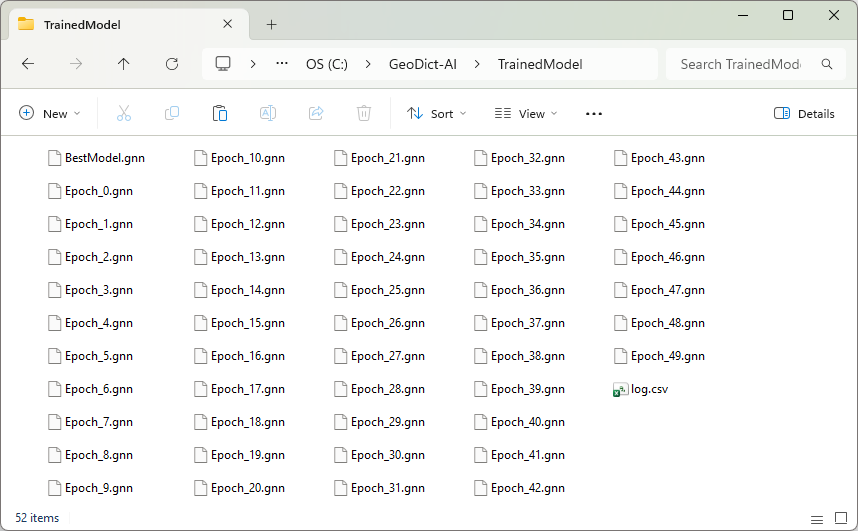Click the Copy icon in toolbar
Image resolution: width=858 pixels, height=531 pixels.
click(172, 113)
